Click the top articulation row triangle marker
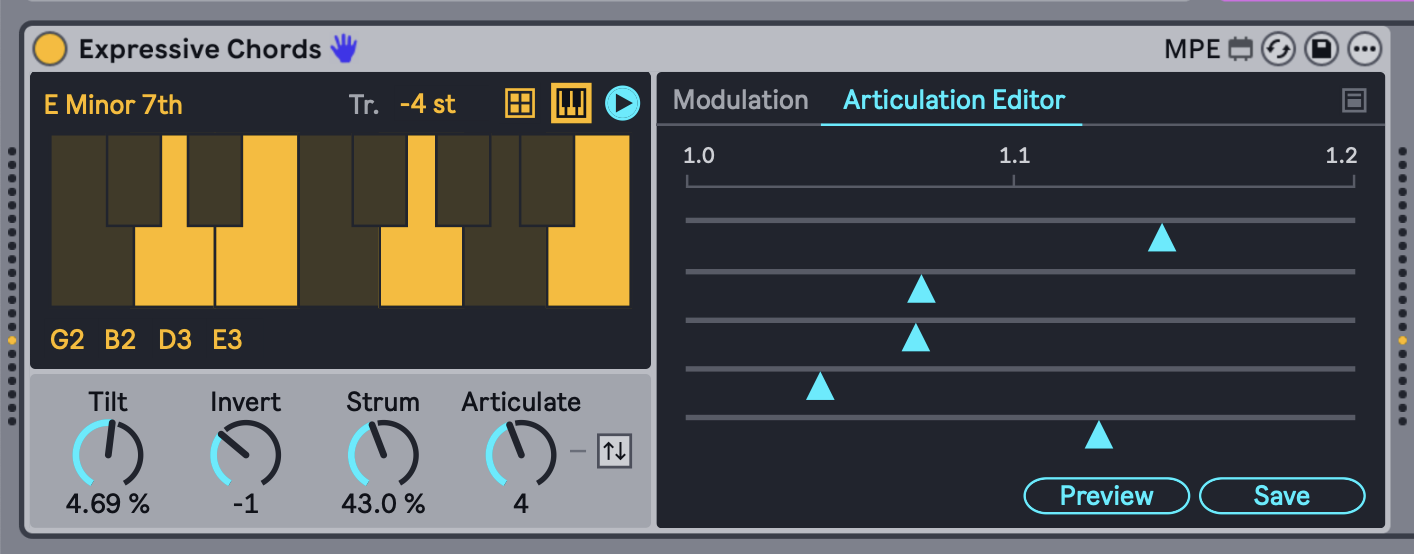The width and height of the screenshot is (1414, 554). tap(1161, 238)
